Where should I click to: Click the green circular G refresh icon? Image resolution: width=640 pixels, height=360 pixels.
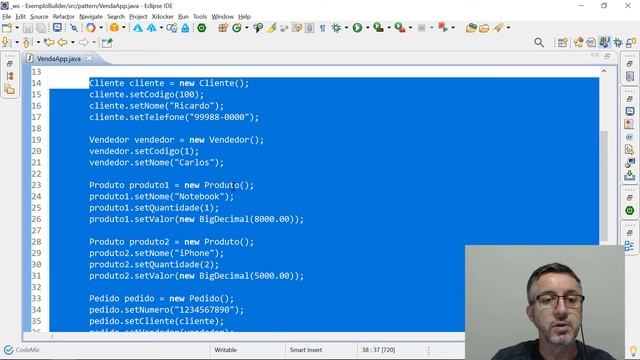click(x=236, y=28)
